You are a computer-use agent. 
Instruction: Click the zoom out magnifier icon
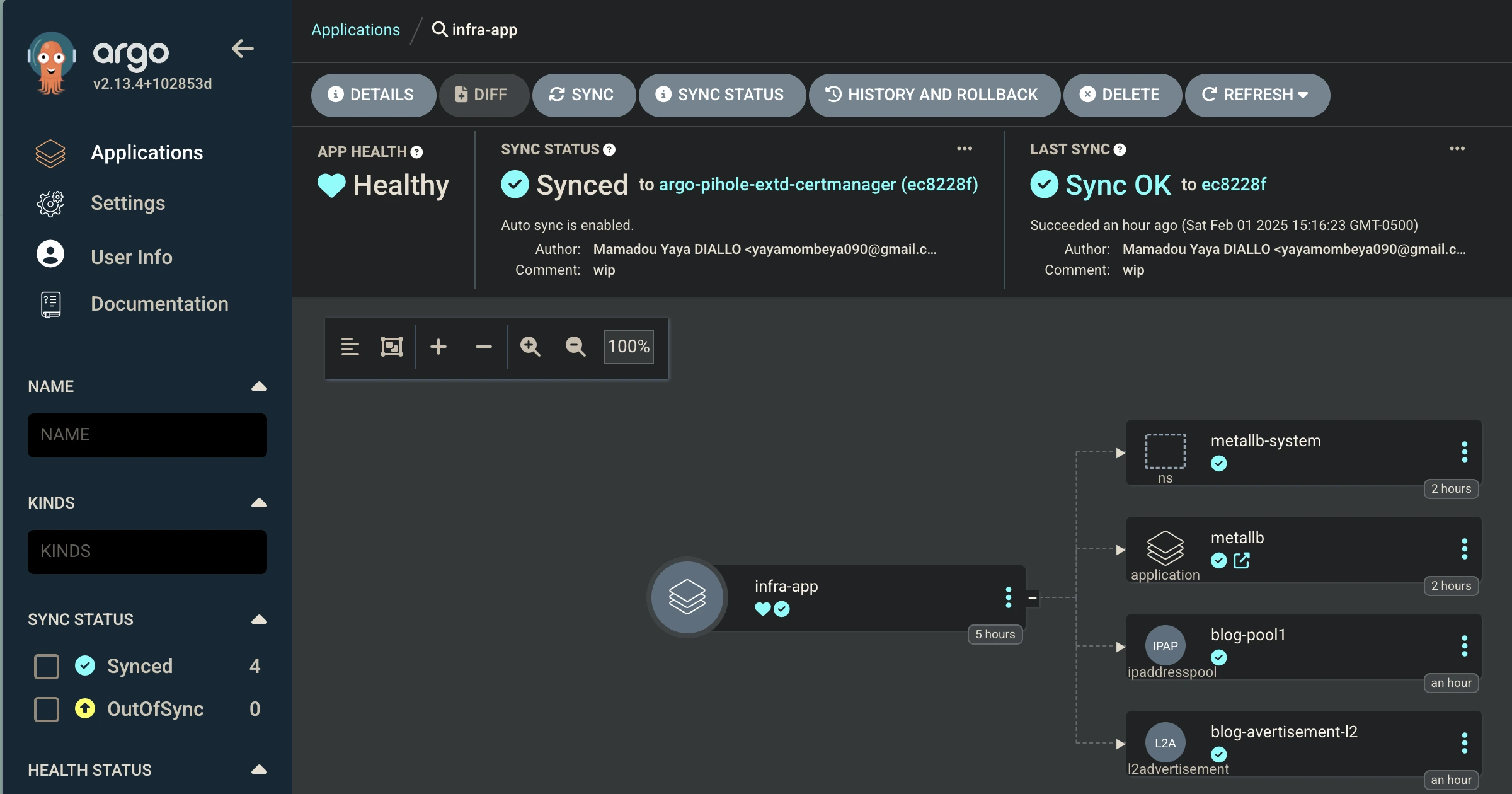click(x=575, y=347)
